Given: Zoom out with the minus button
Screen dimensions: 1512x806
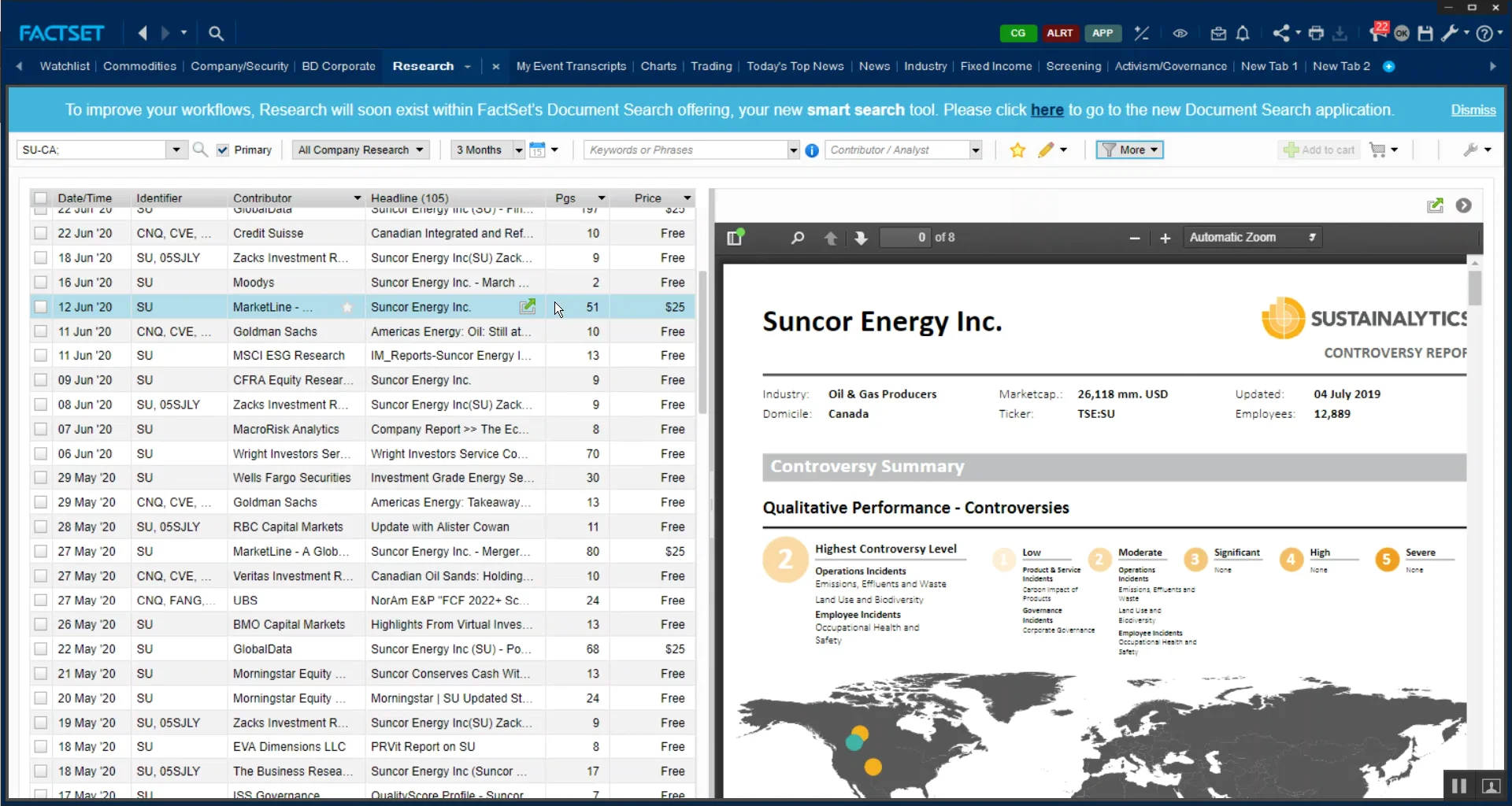Looking at the screenshot, I should click(x=1135, y=238).
